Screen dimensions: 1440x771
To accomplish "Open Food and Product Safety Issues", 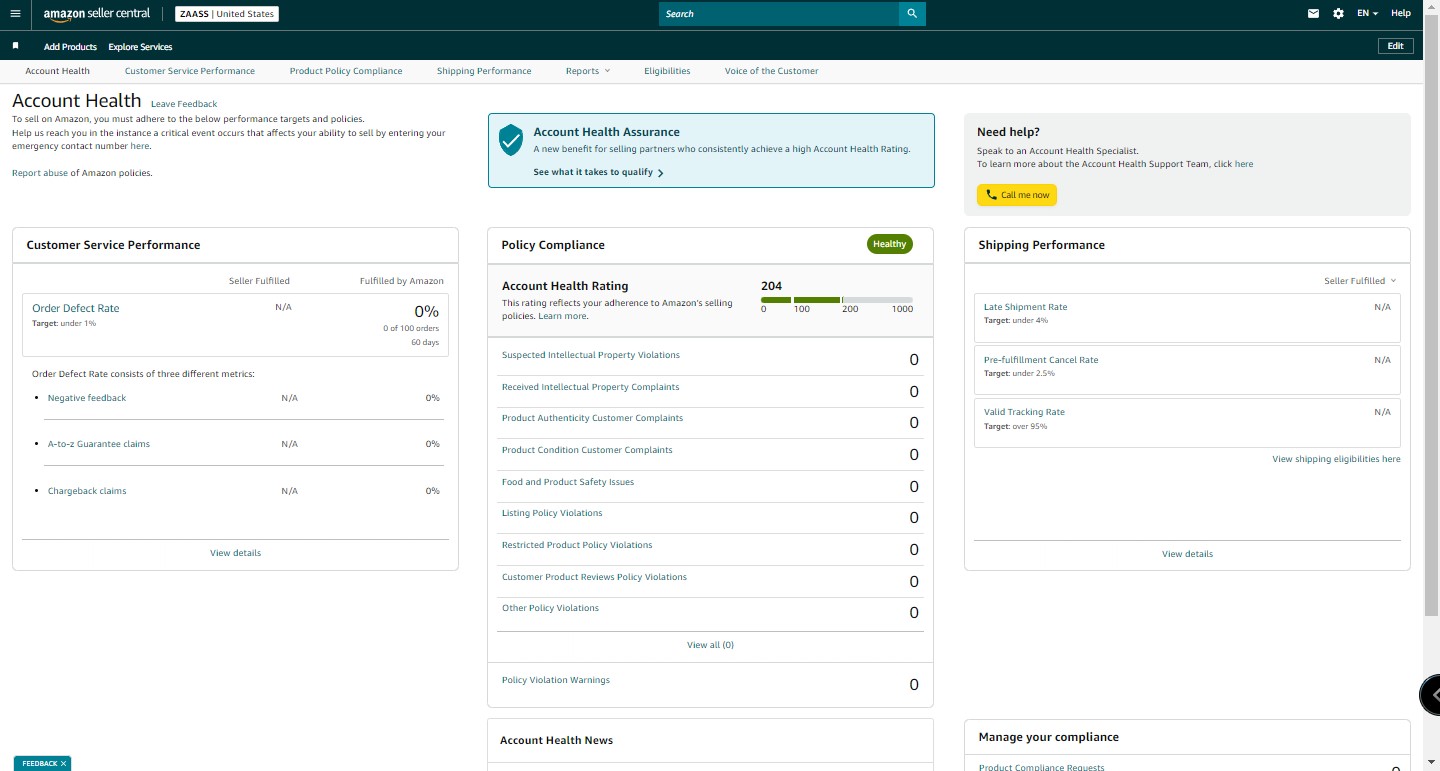I will 568,482.
